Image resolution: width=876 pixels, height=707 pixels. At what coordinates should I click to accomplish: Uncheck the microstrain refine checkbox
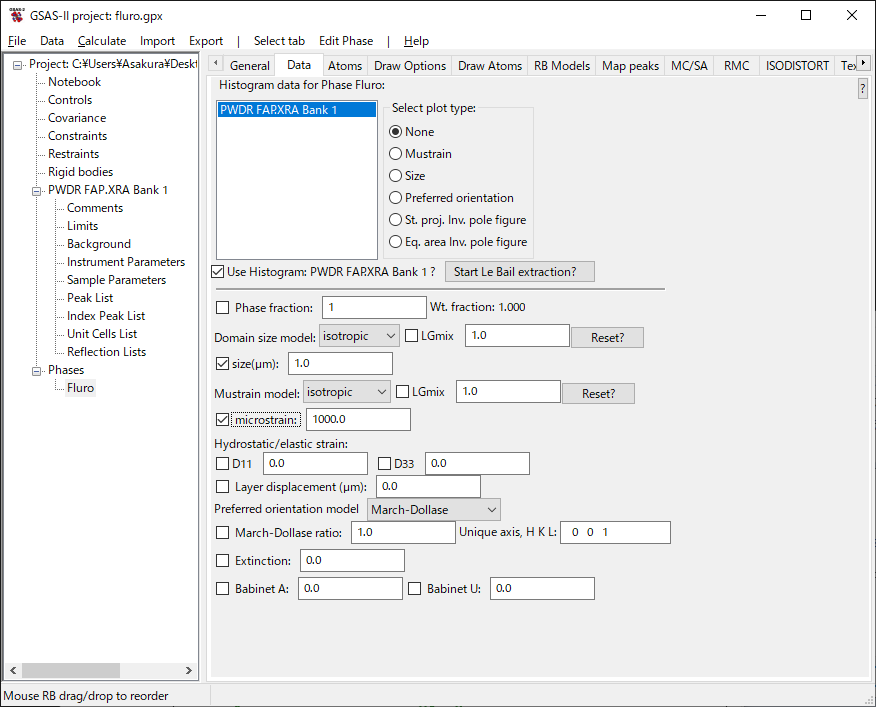coord(222,420)
